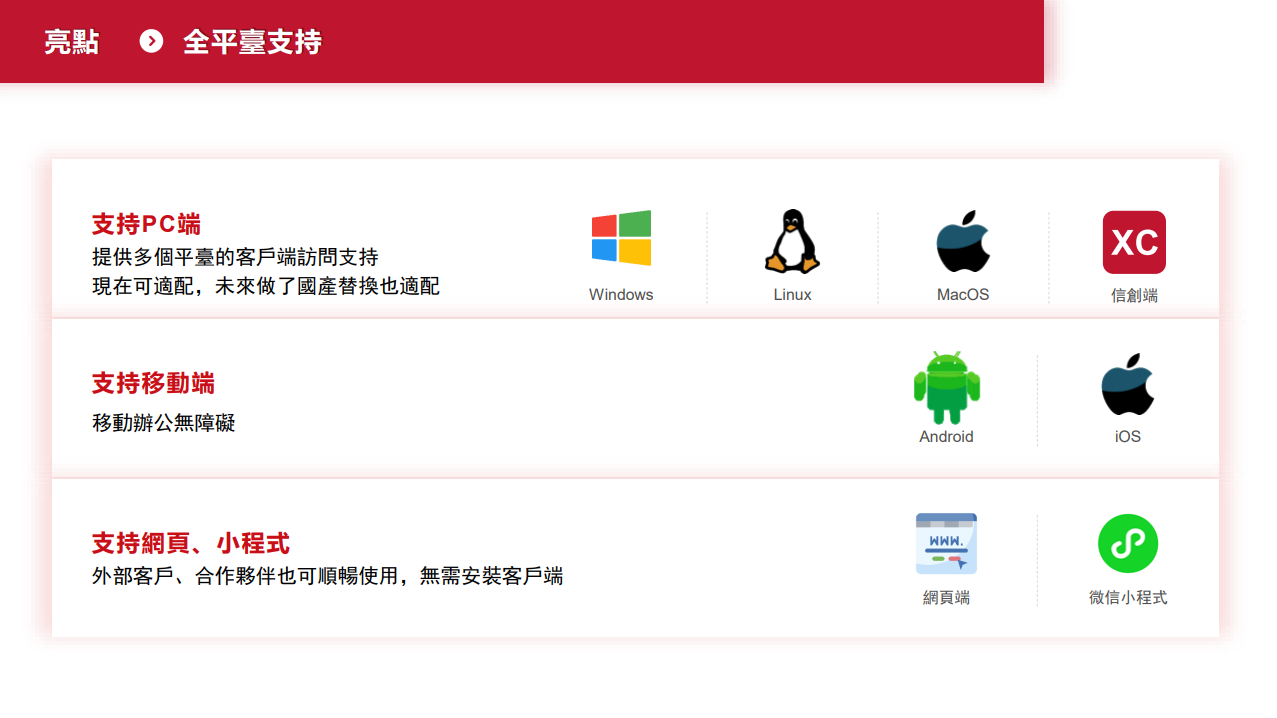Viewport: 1277px width, 718px height.
Task: Click the 微信小程式 label text
Action: 1128,598
